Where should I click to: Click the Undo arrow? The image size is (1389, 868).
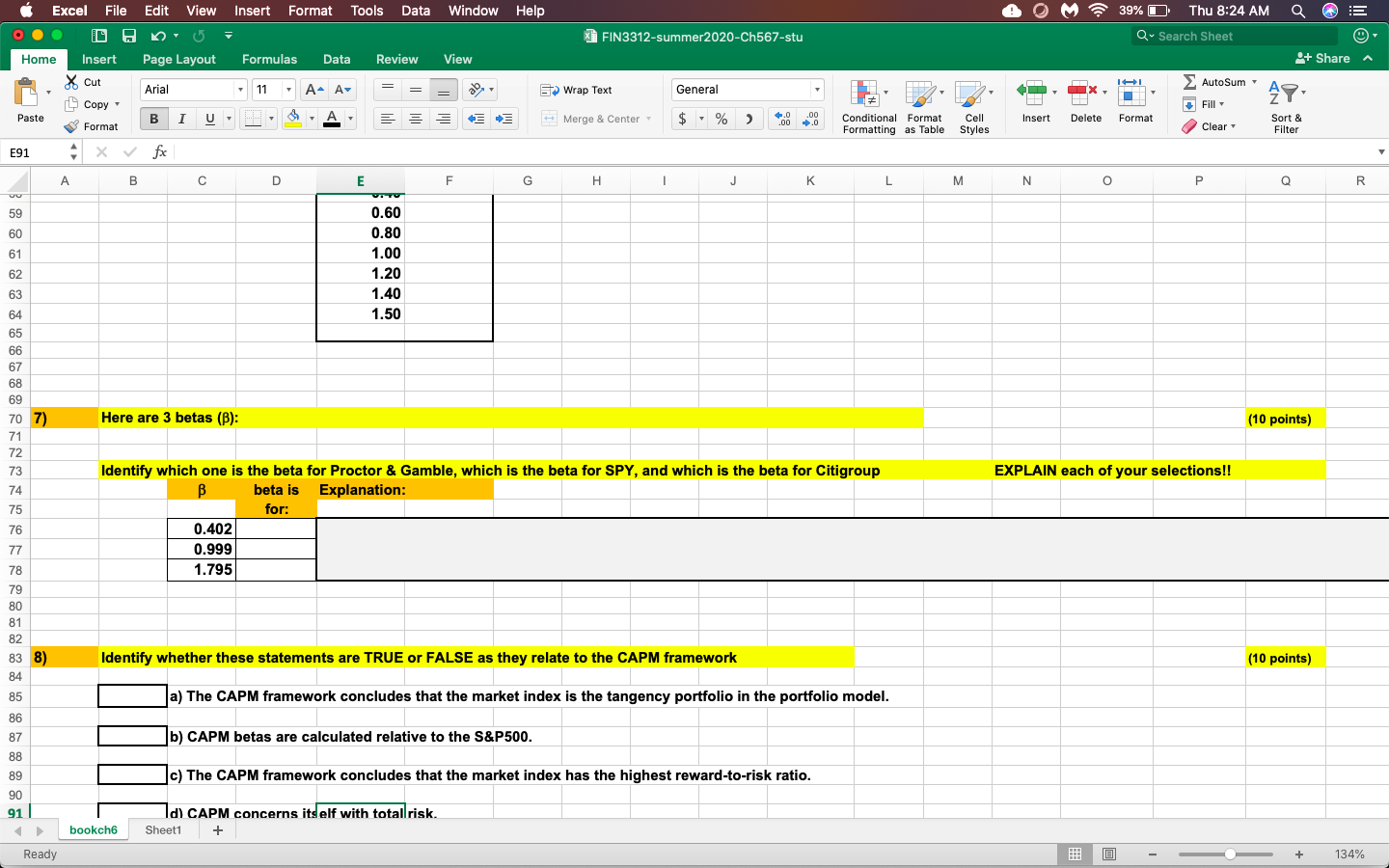point(158,36)
